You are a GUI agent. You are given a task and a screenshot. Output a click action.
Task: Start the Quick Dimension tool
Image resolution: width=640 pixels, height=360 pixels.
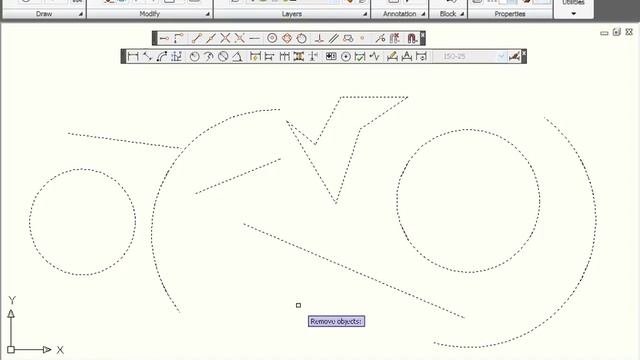[x=255, y=56]
